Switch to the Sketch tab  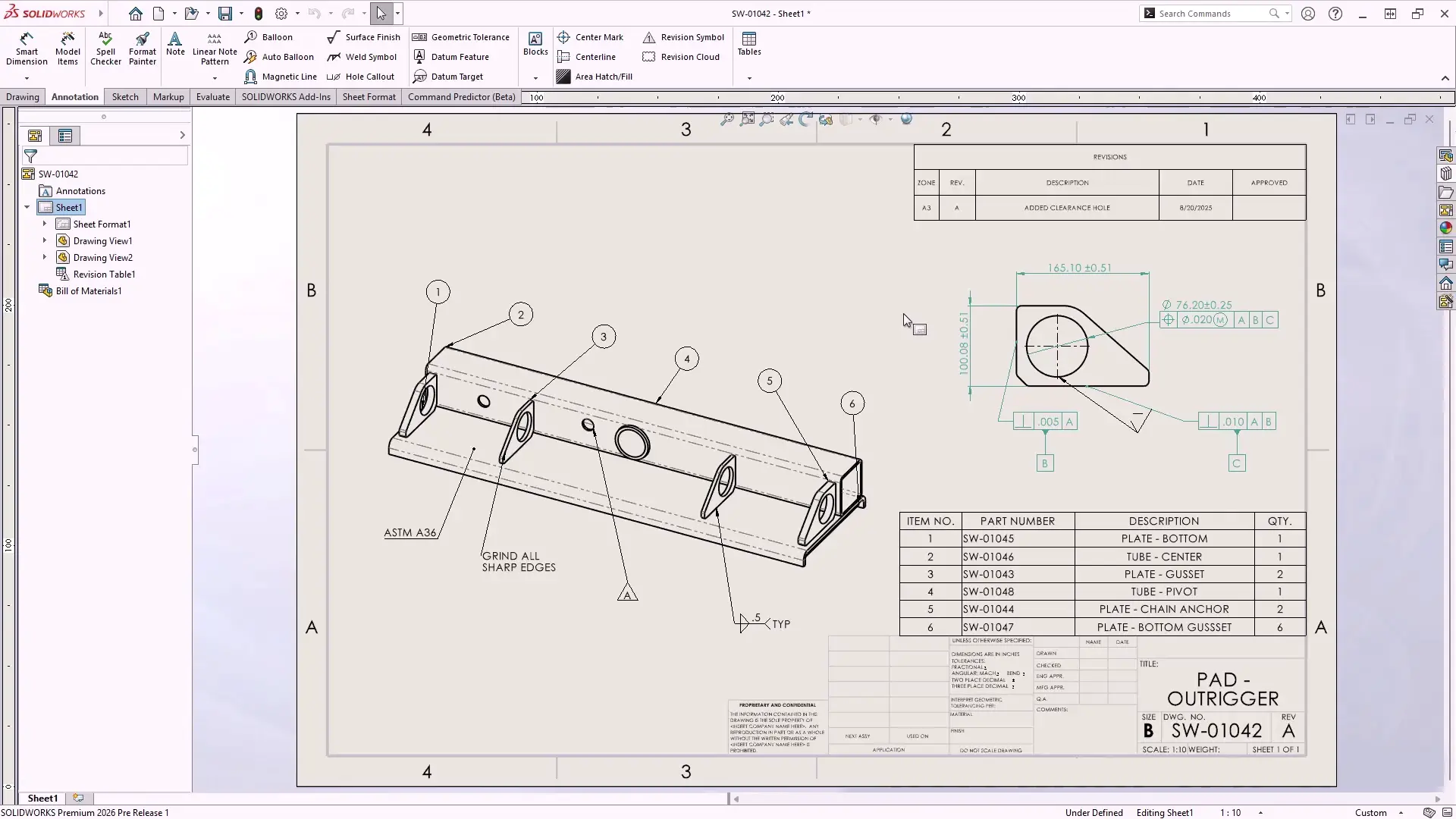[x=124, y=96]
